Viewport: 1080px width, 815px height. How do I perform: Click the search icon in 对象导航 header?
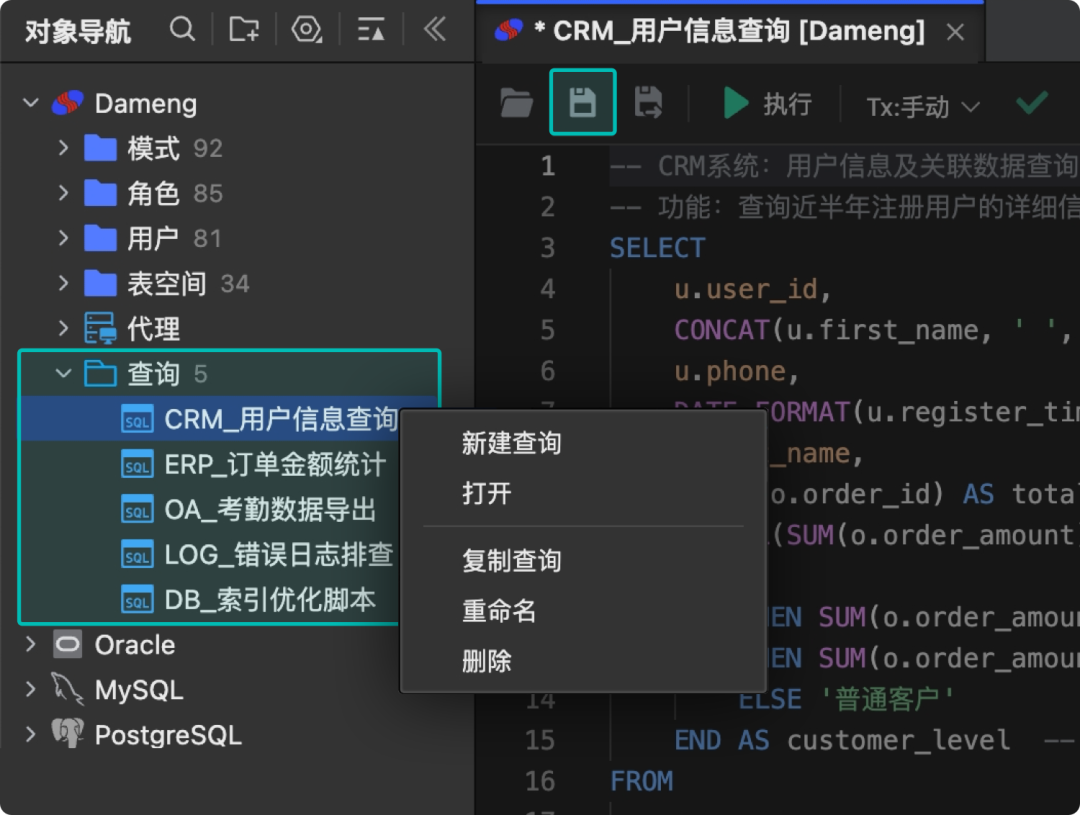[183, 30]
